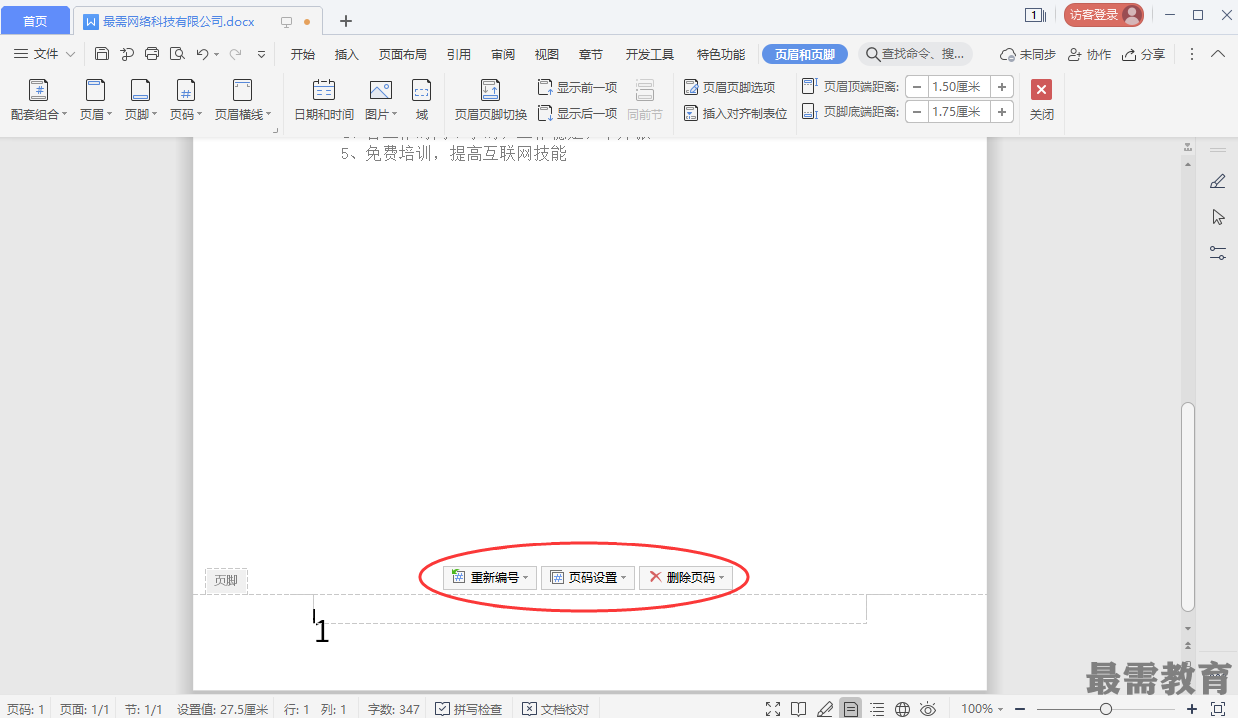Click the Print icon in quick access toolbar

tap(152, 54)
